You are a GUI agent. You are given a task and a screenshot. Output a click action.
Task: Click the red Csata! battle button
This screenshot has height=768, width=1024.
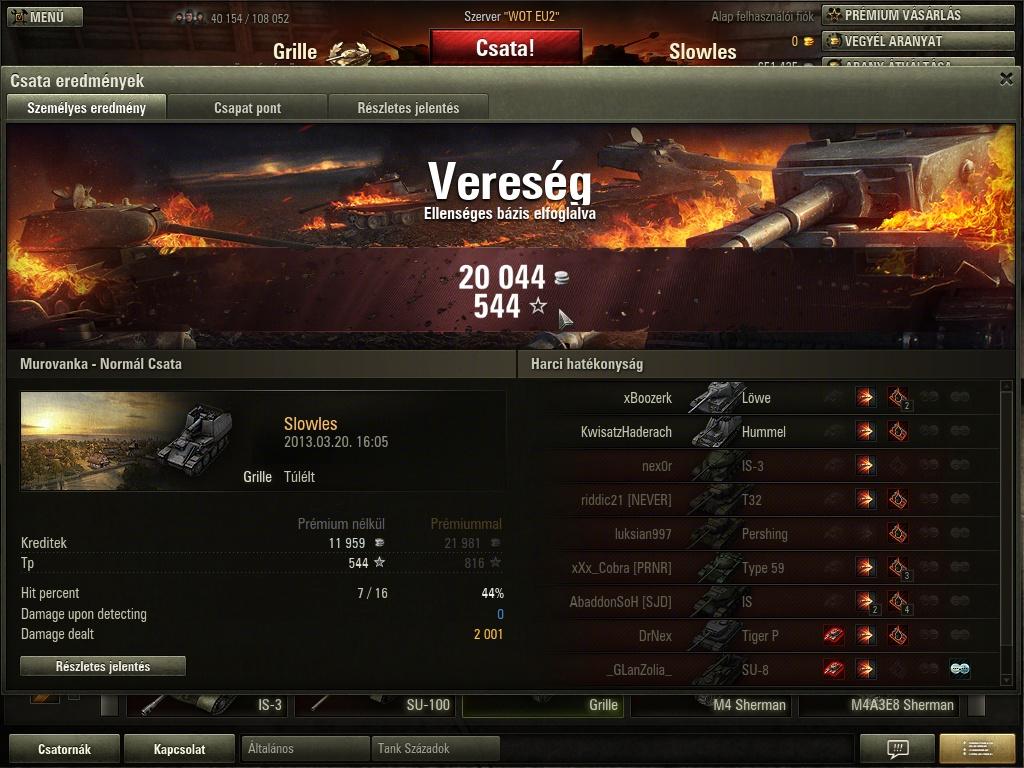[505, 47]
